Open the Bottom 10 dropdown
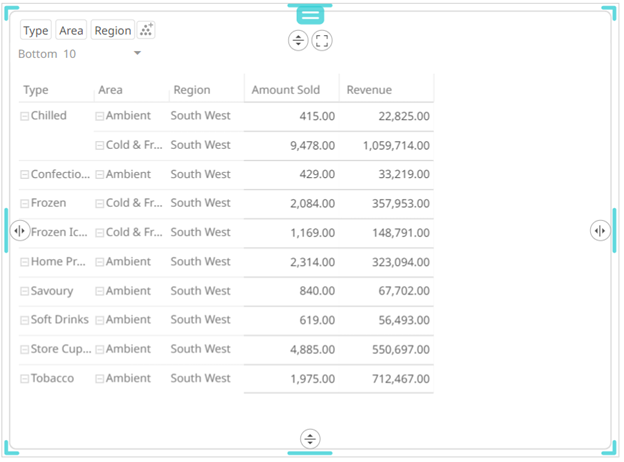The width and height of the screenshot is (624, 462). click(137, 53)
